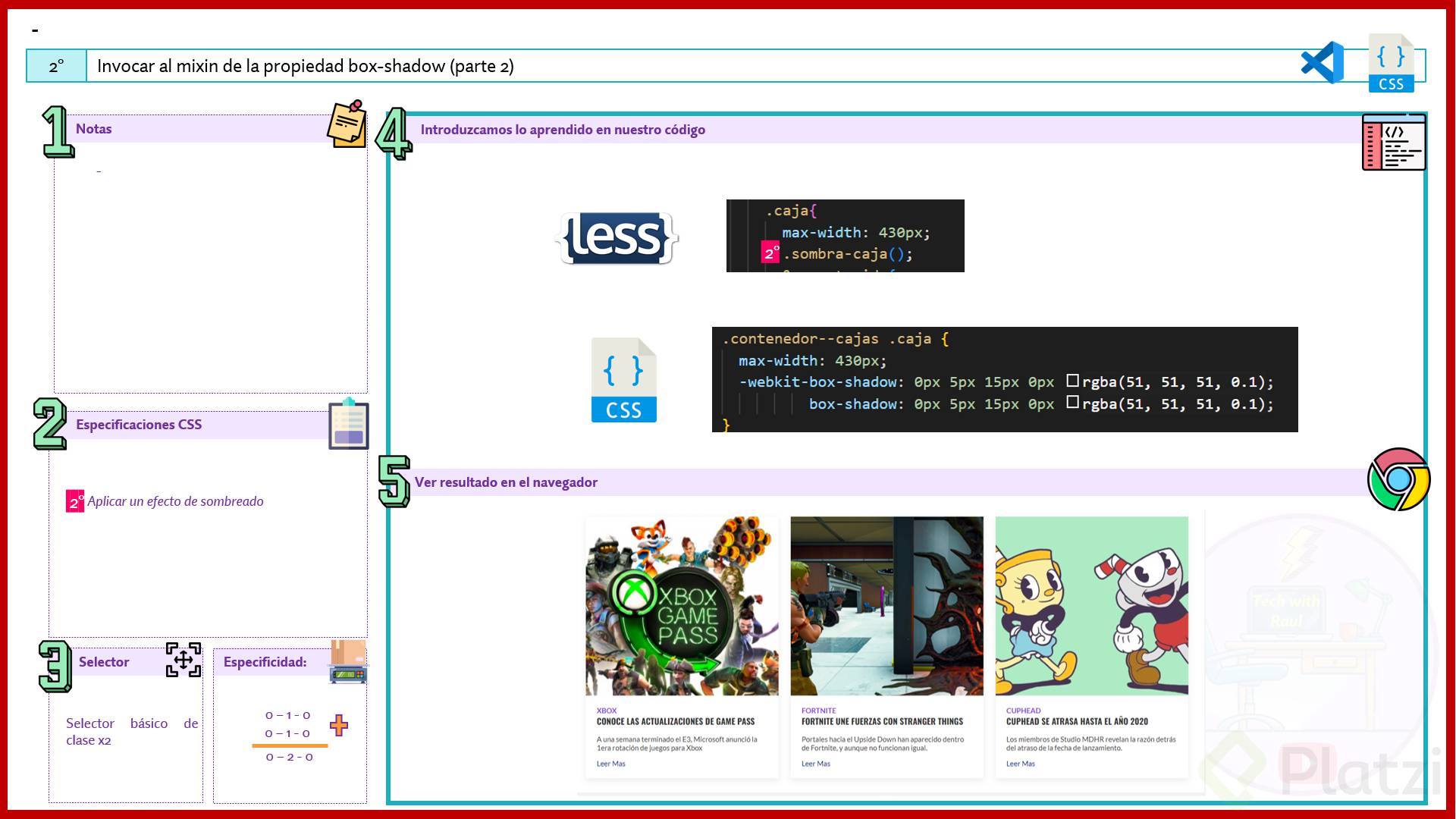Open the Cuphead card image
1456x819 pixels.
coord(1091,606)
